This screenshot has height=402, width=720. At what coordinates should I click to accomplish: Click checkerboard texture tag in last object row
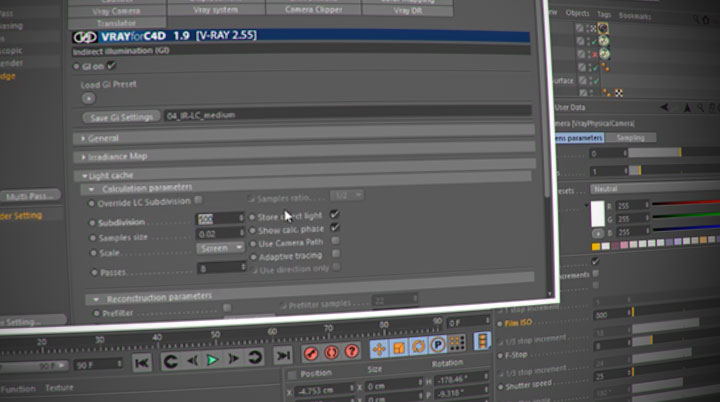pyautogui.click(x=619, y=93)
